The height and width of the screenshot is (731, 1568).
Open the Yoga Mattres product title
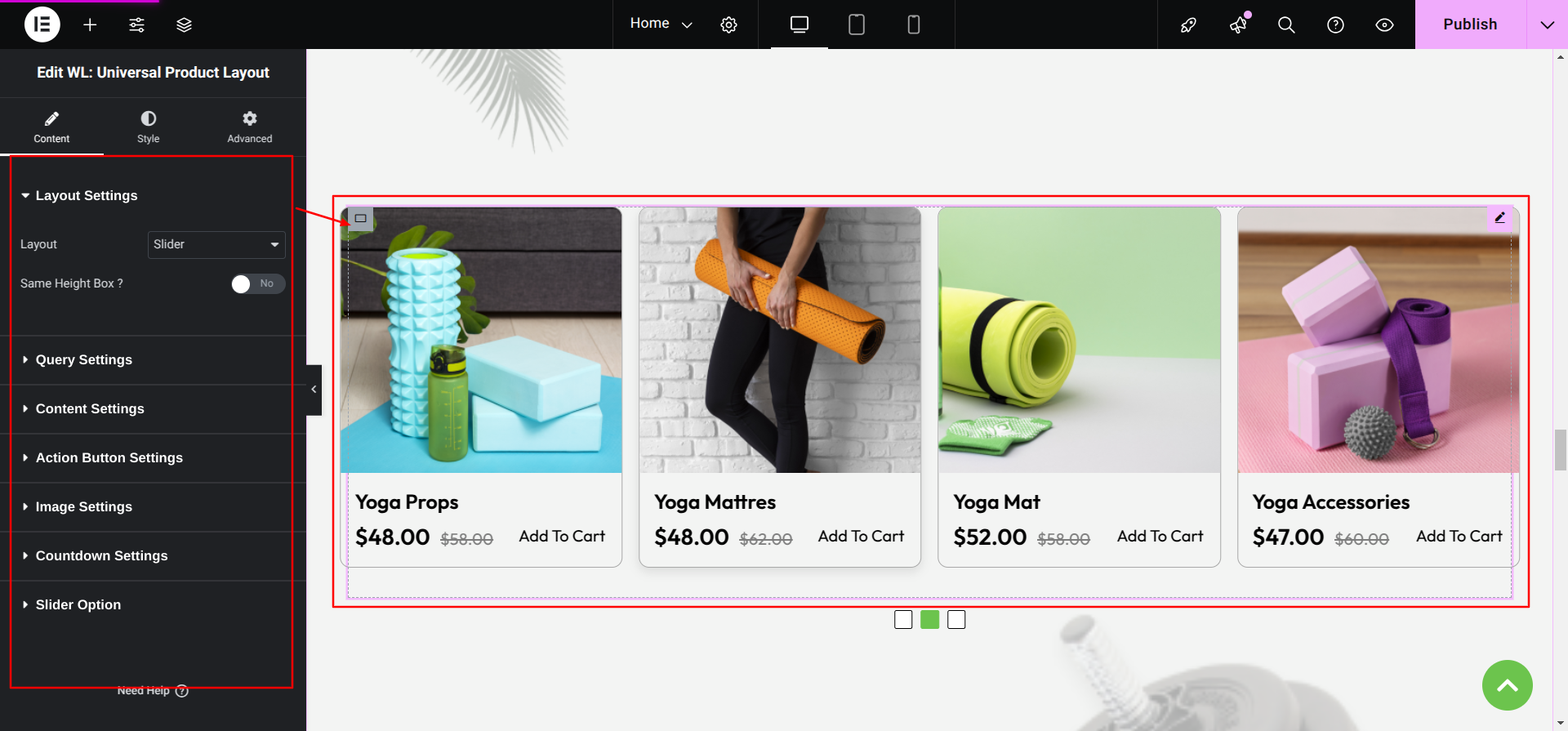tap(715, 502)
